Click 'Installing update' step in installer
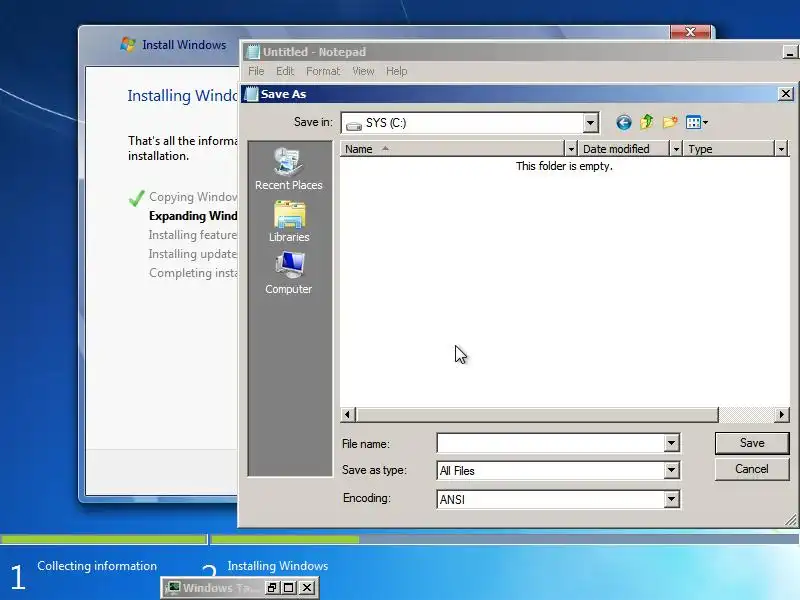 pyautogui.click(x=193, y=254)
